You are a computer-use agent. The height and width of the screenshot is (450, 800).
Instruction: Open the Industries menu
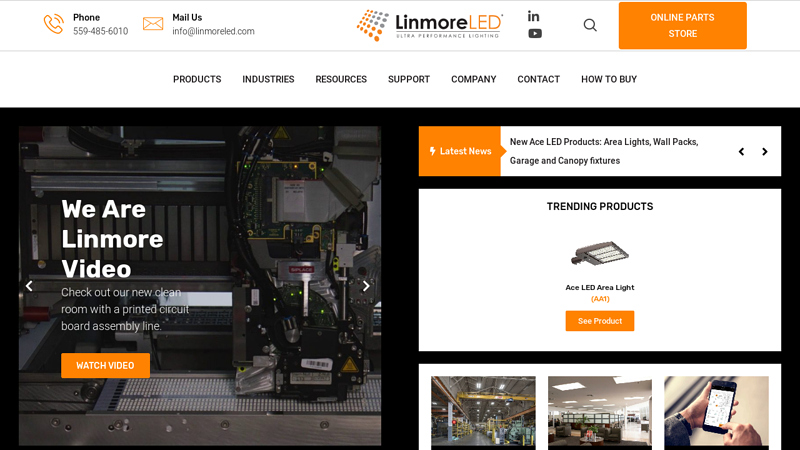tap(268, 79)
